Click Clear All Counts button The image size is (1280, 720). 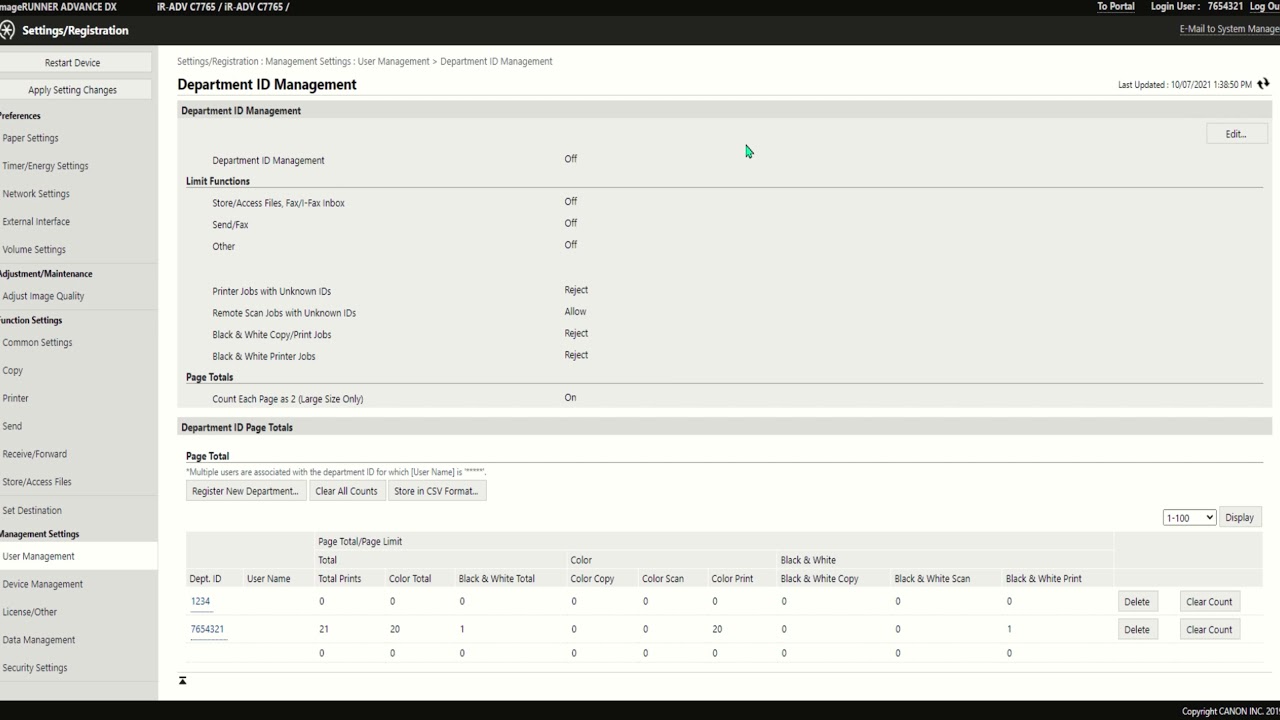[346, 491]
